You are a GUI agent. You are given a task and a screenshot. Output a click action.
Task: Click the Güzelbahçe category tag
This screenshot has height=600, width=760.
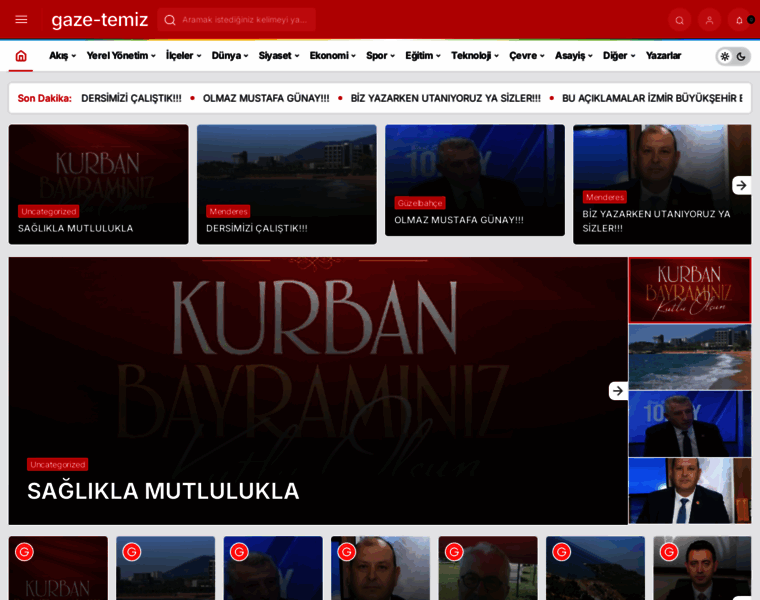[x=420, y=203]
